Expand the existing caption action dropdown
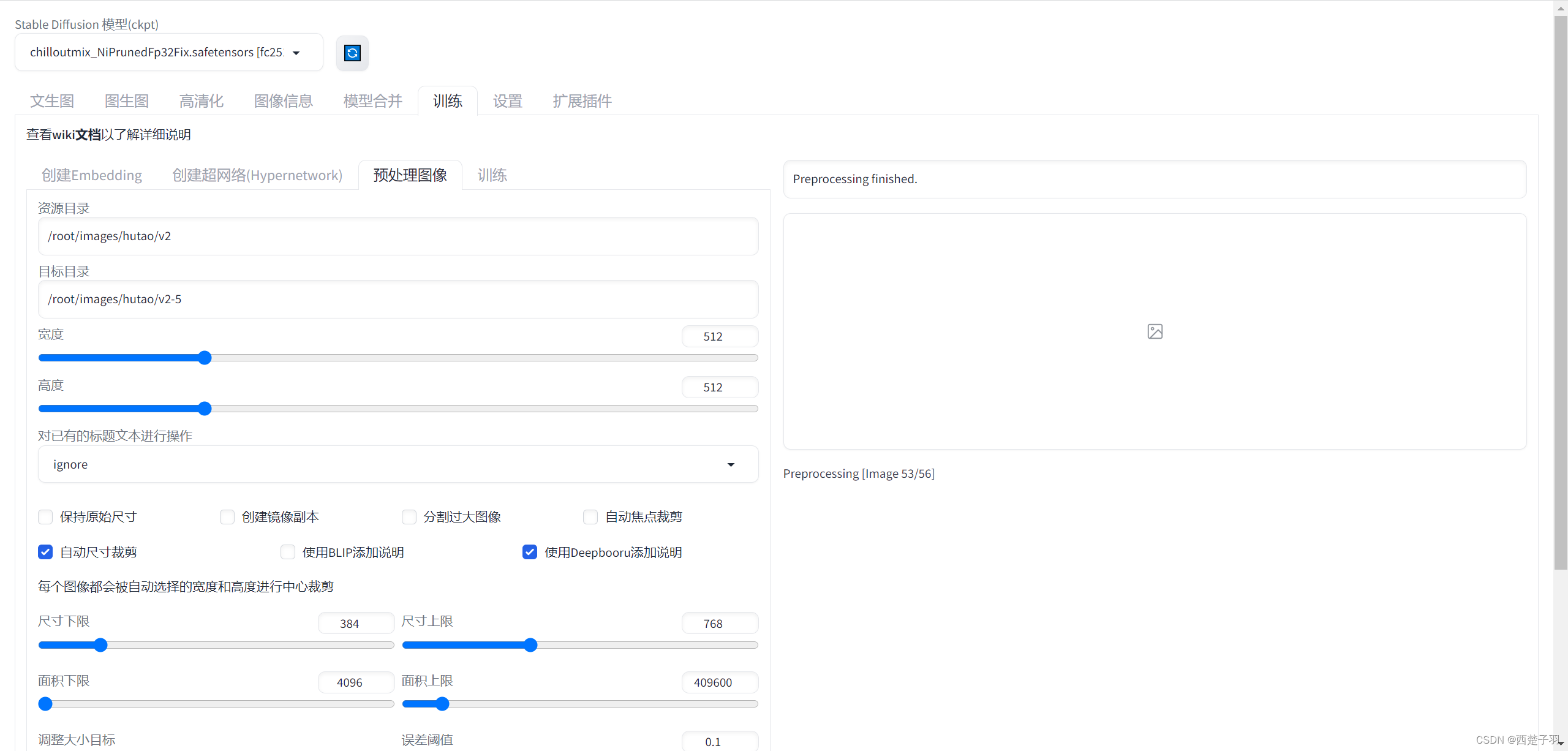This screenshot has width=1568, height=751. [x=398, y=464]
